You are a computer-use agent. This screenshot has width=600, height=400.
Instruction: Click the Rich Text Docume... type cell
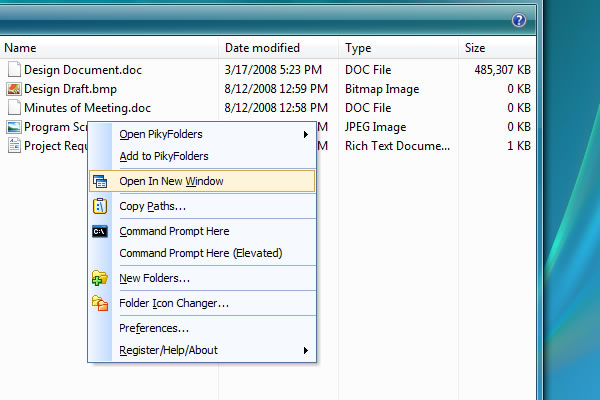(397, 146)
